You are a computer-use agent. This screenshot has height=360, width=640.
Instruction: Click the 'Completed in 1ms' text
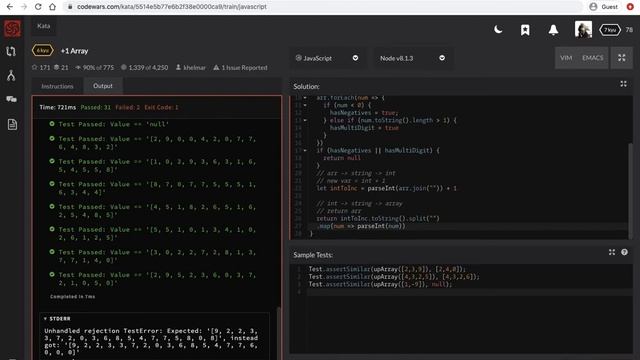73,297
